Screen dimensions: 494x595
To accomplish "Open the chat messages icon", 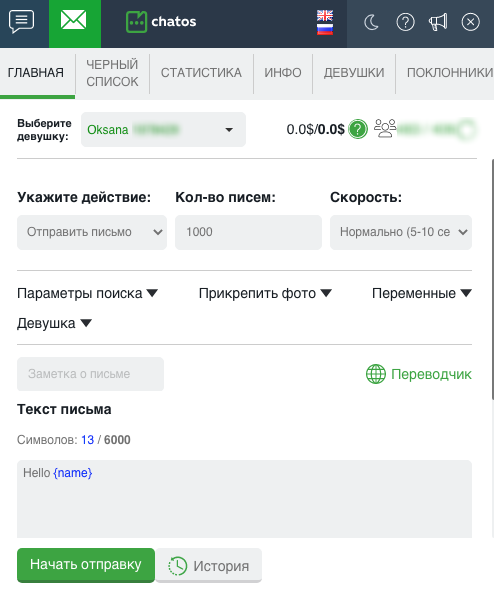I will tap(22, 22).
